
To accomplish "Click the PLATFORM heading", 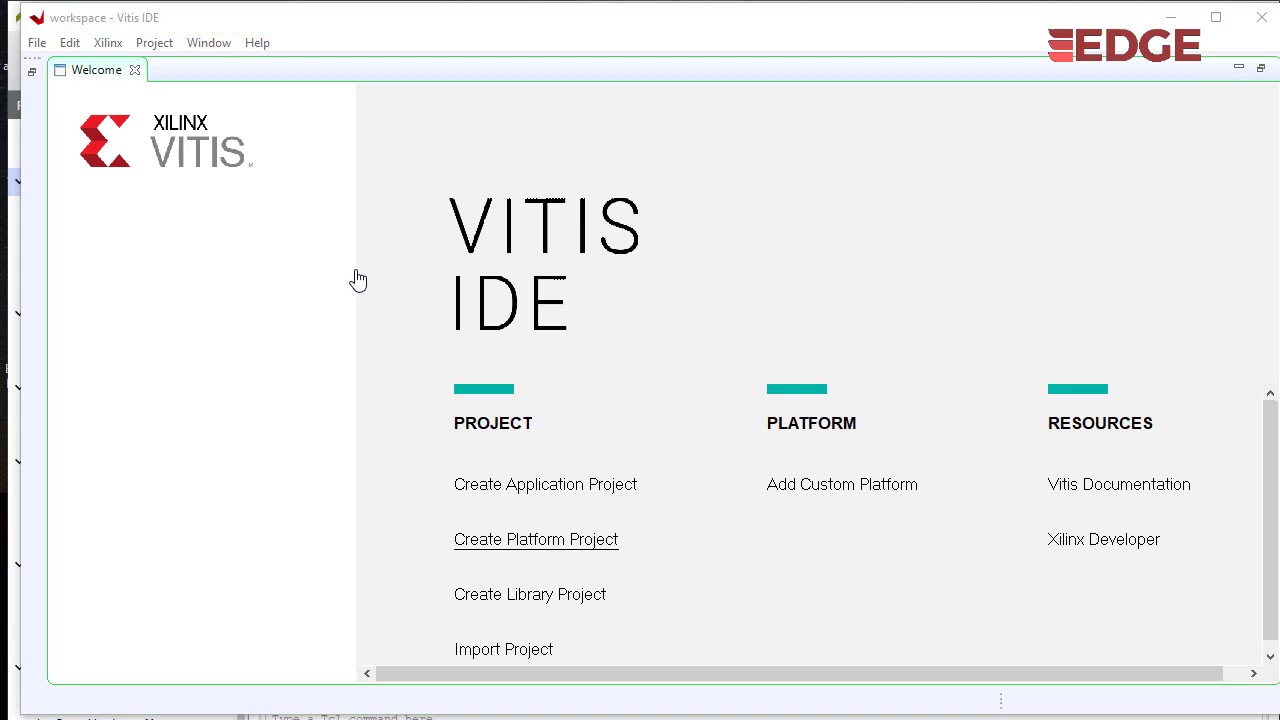I will [811, 423].
